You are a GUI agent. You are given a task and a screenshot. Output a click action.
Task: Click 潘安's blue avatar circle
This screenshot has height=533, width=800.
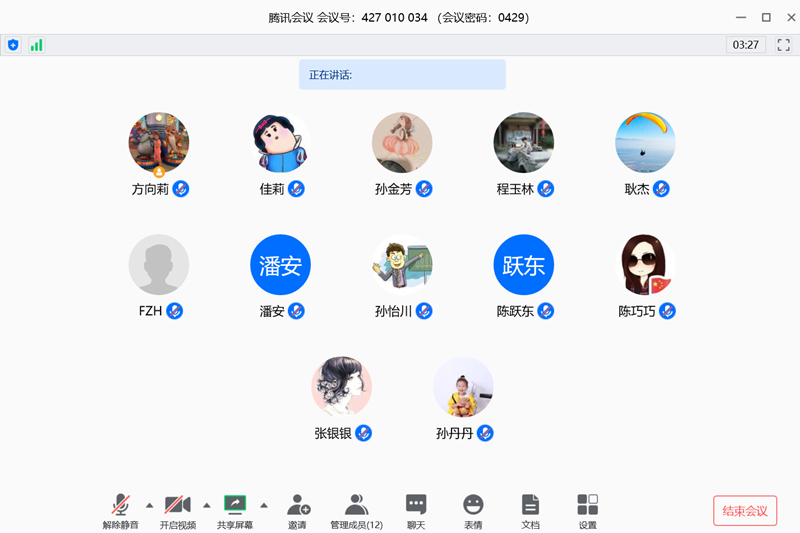tap(280, 265)
